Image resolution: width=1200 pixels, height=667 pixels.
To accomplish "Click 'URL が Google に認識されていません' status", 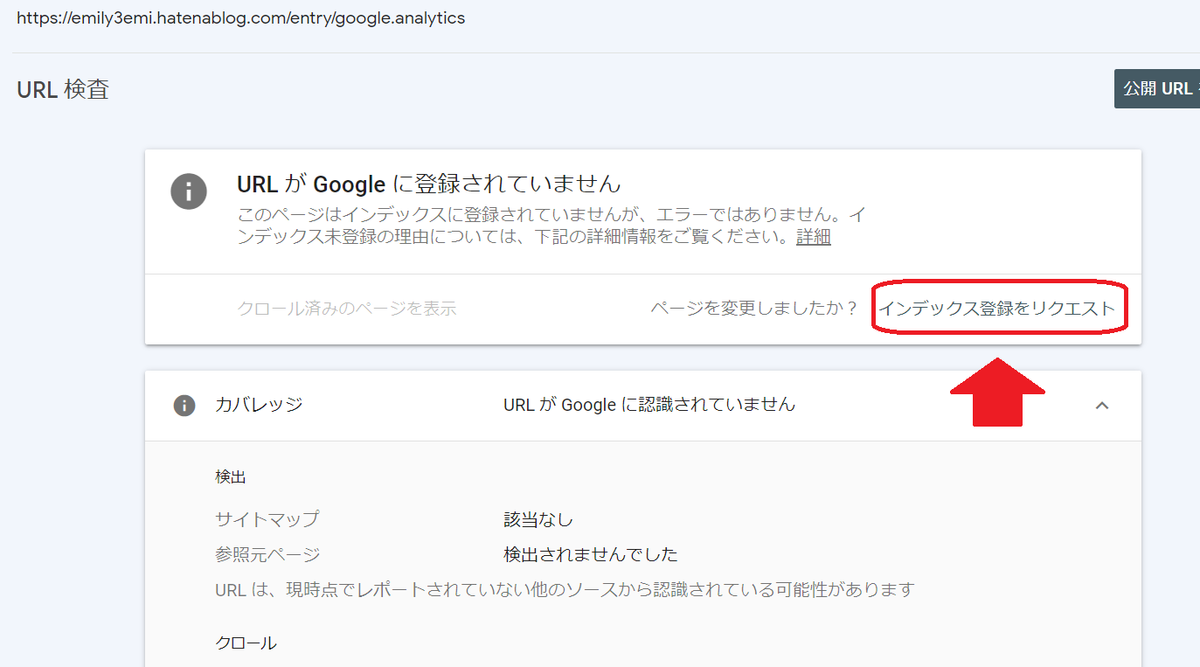I will [649, 405].
